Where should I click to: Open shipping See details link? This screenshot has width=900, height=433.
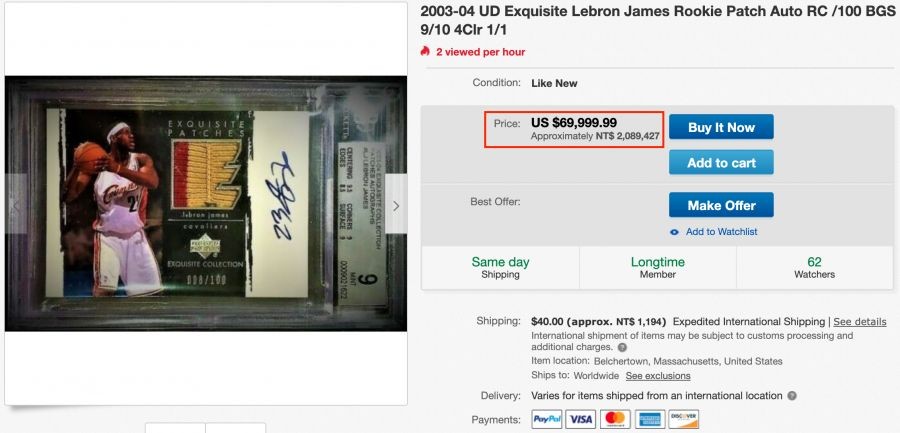pyautogui.click(x=860, y=322)
